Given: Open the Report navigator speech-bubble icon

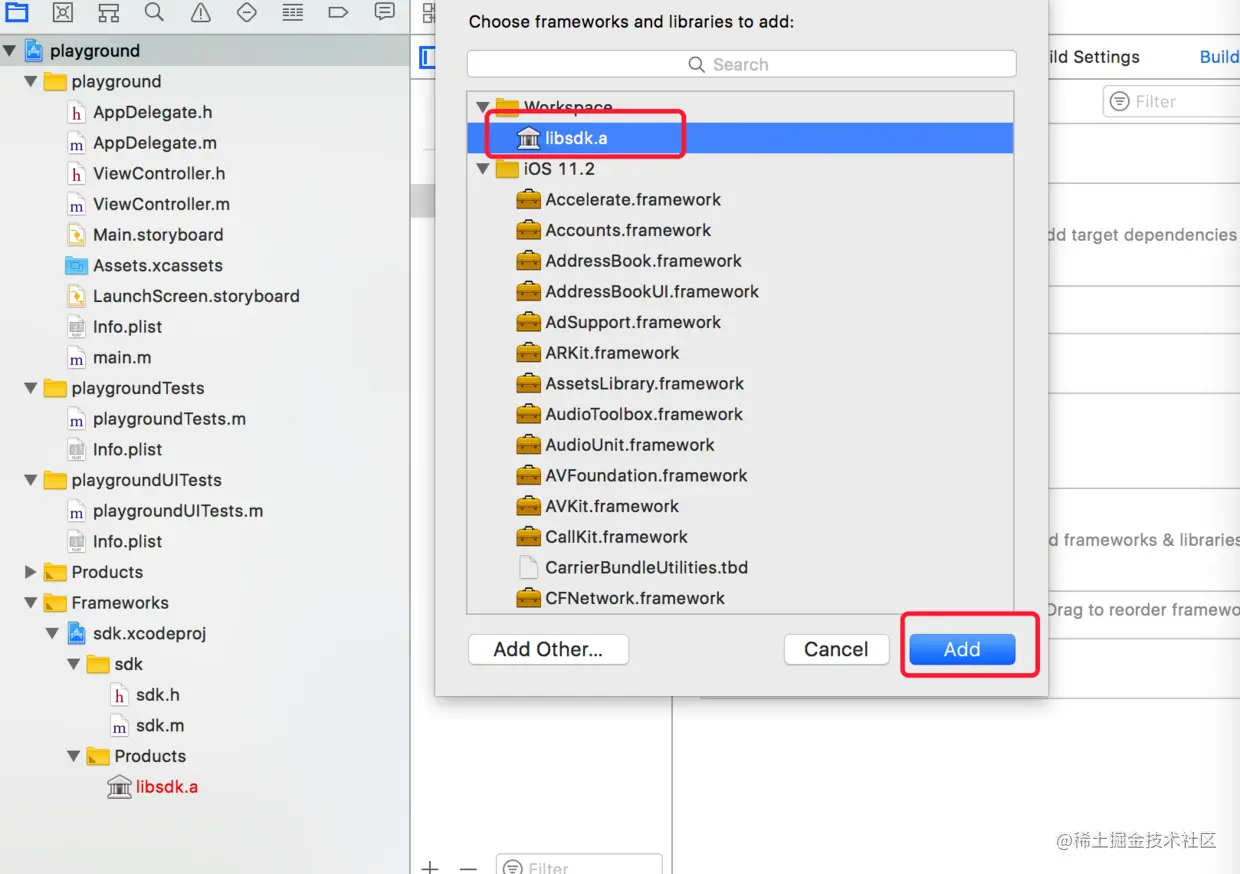Looking at the screenshot, I should 384,12.
